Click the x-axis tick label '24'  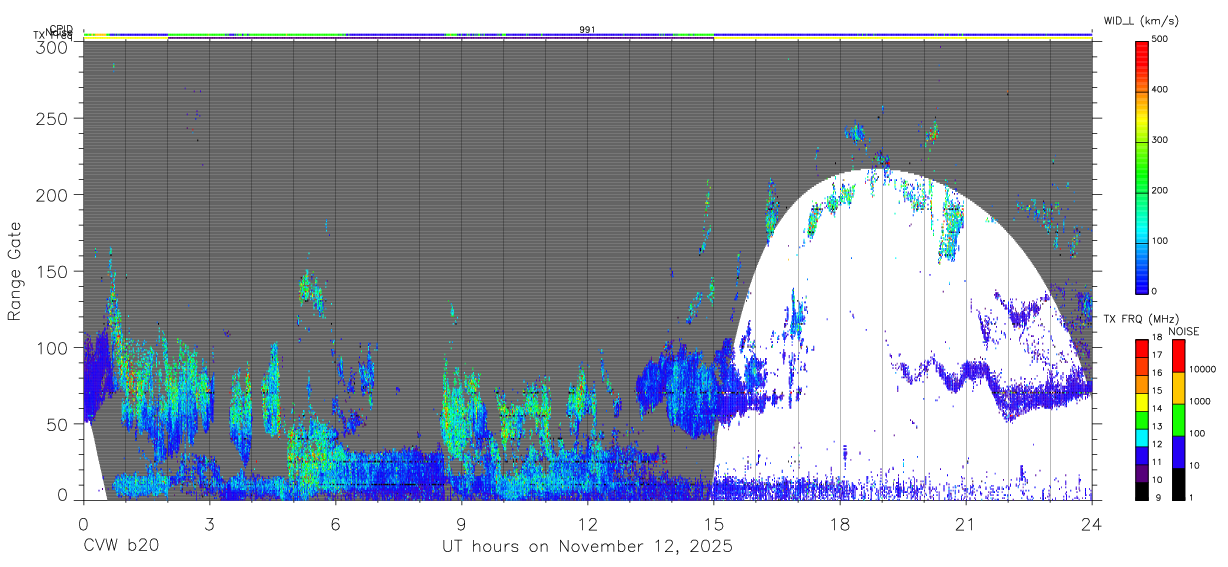point(1092,523)
